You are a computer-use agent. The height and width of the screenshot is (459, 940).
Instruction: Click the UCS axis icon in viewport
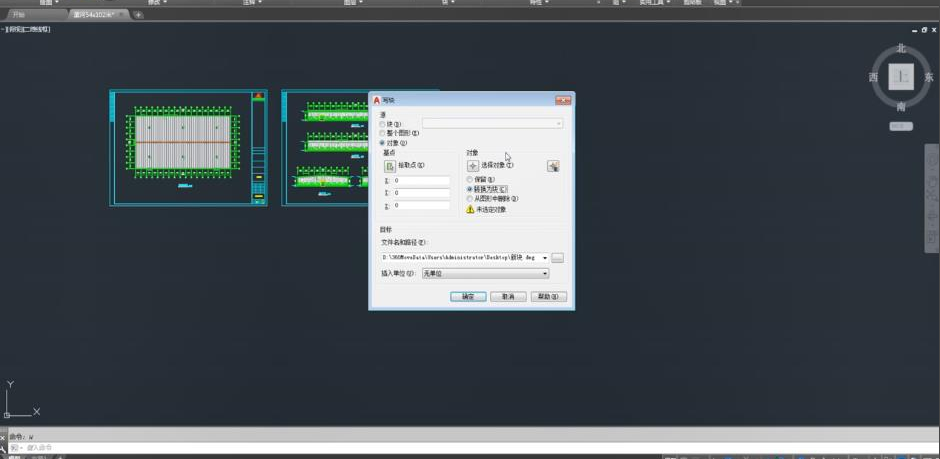tap(22, 400)
